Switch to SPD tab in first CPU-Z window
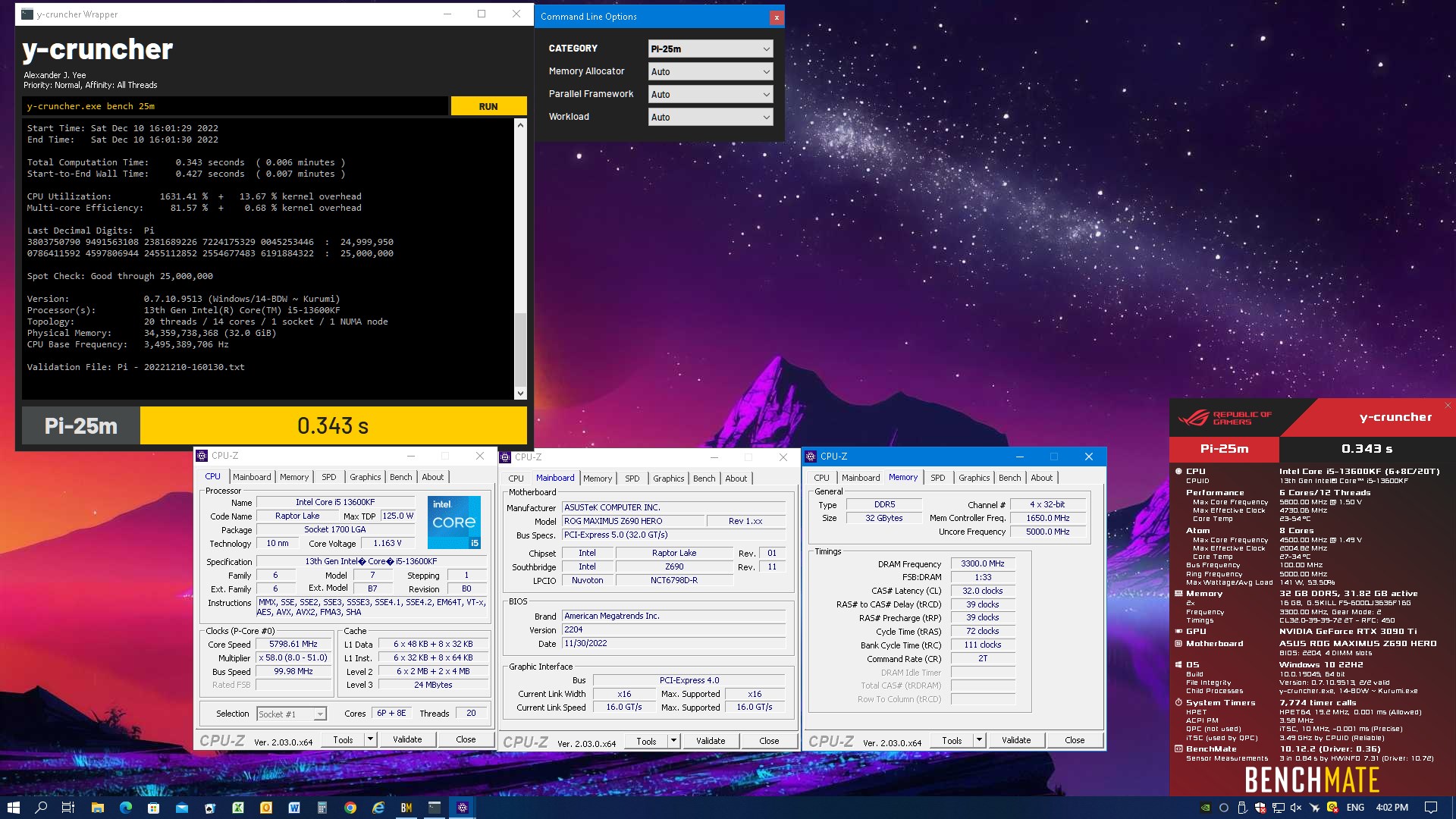This screenshot has width=1456, height=819. [x=328, y=477]
